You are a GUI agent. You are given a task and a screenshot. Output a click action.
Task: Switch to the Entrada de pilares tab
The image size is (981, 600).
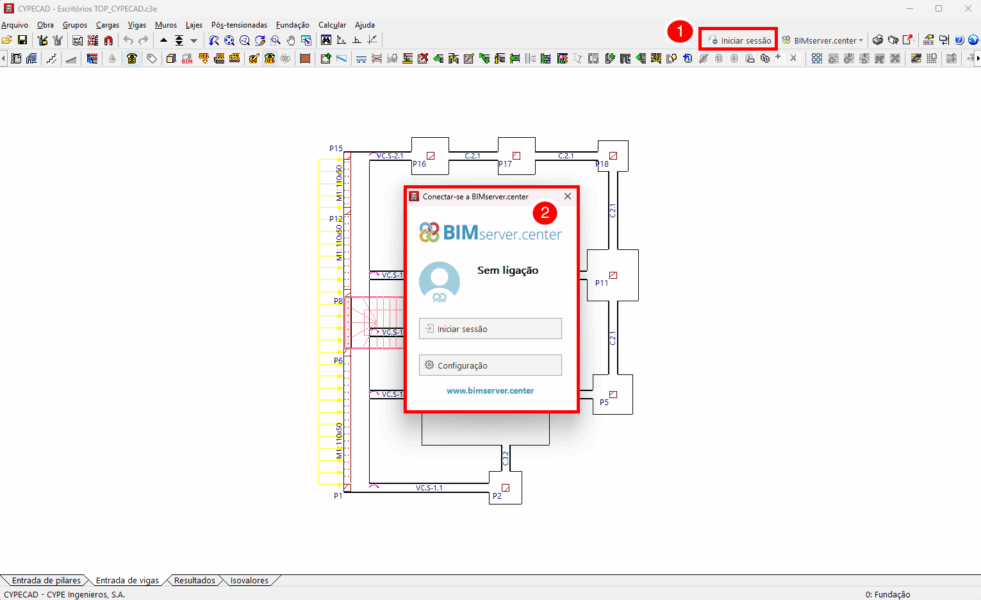click(46, 580)
